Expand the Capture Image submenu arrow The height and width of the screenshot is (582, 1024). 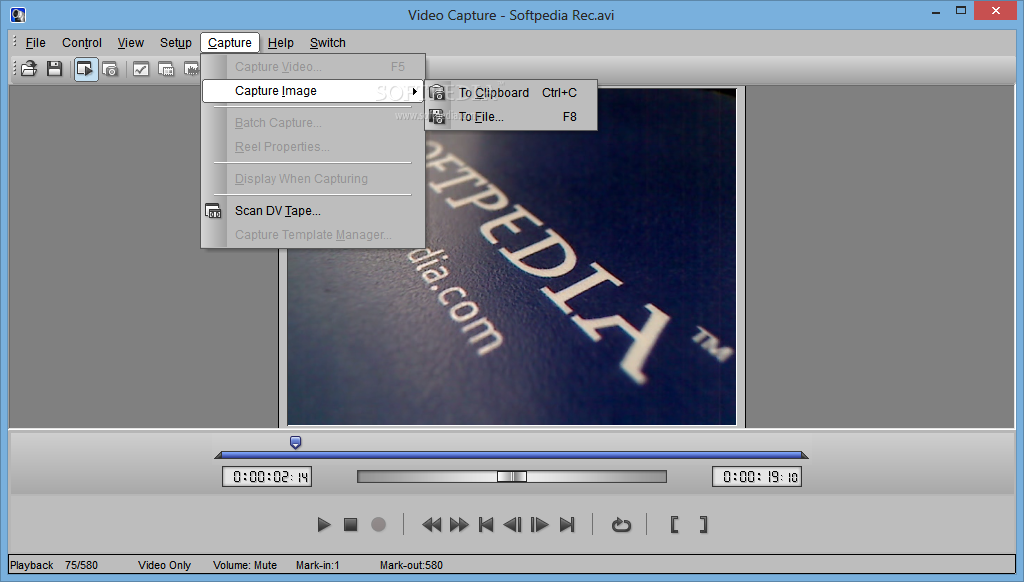tap(415, 91)
